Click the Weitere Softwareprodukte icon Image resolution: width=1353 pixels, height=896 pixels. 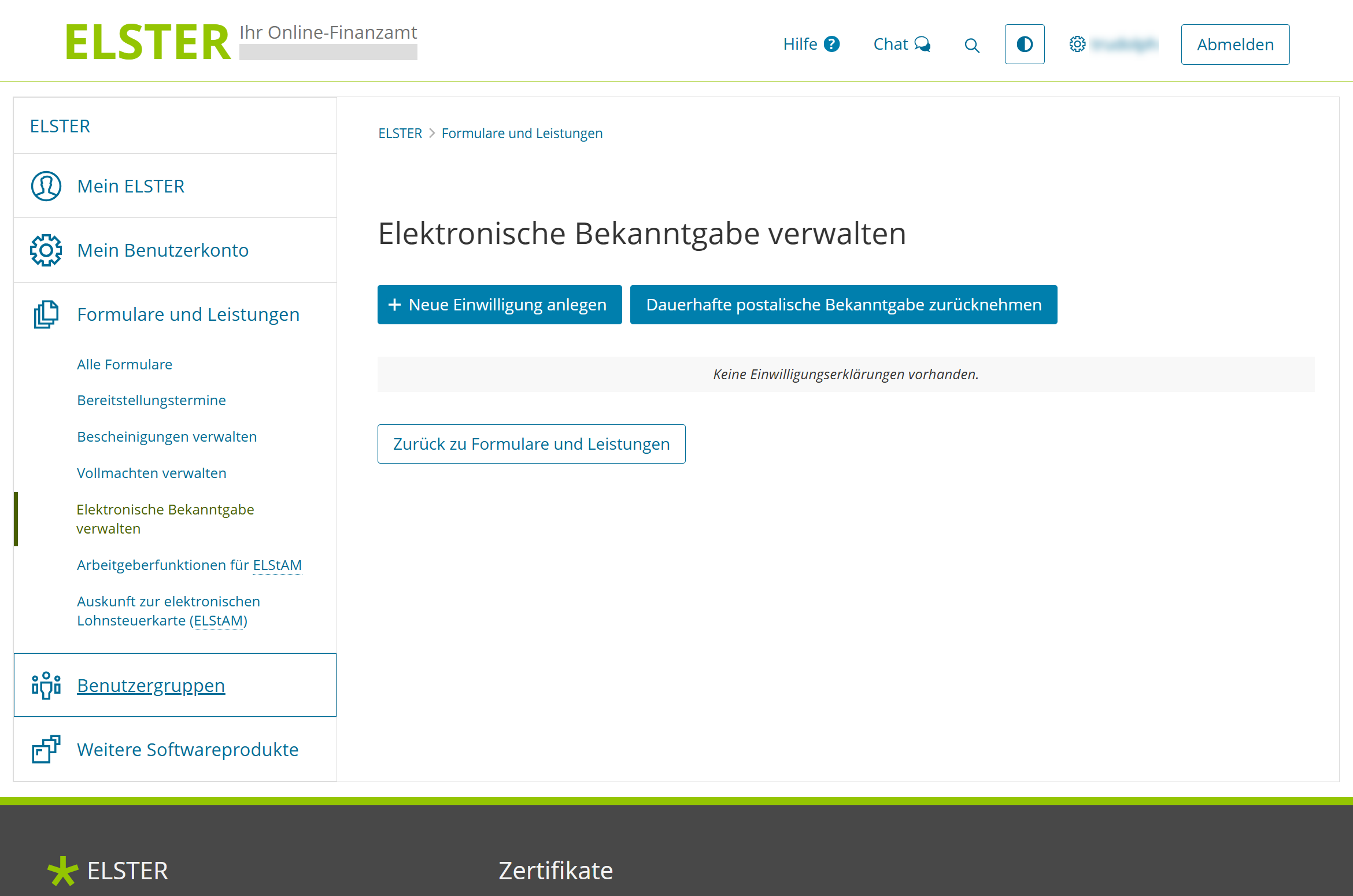pos(46,750)
